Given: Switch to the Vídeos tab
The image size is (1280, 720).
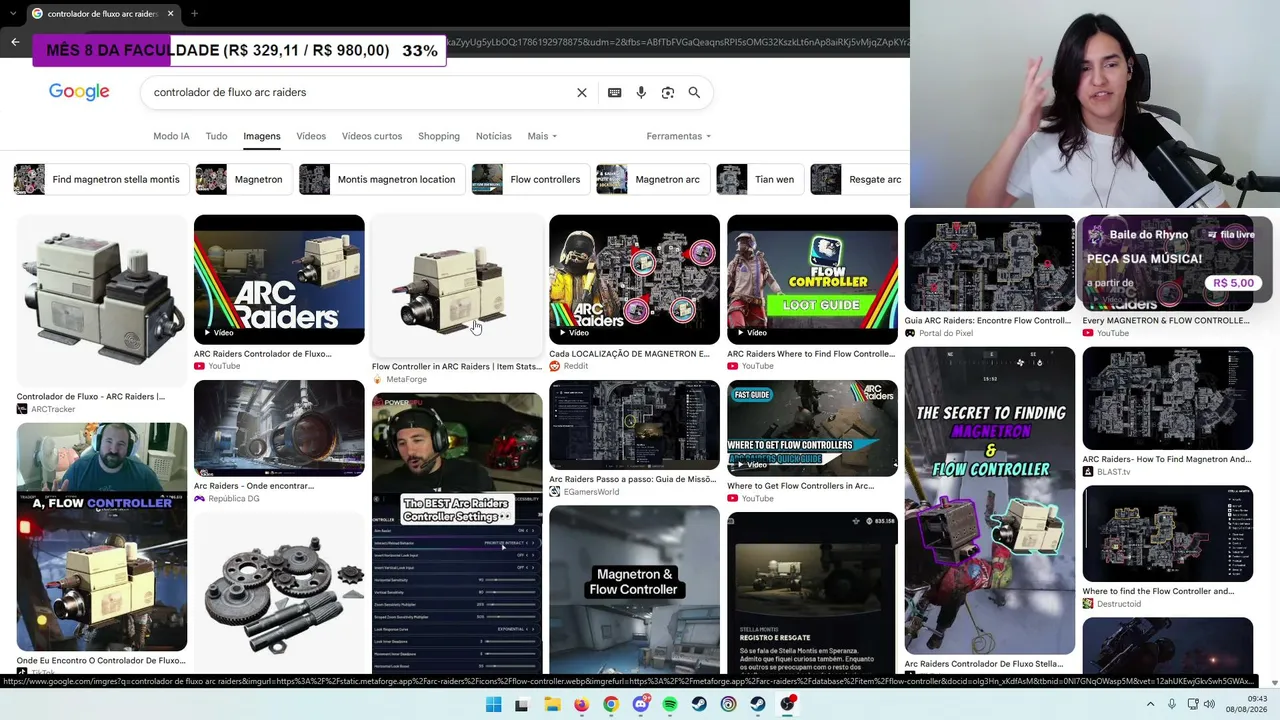Looking at the screenshot, I should pos(311,136).
